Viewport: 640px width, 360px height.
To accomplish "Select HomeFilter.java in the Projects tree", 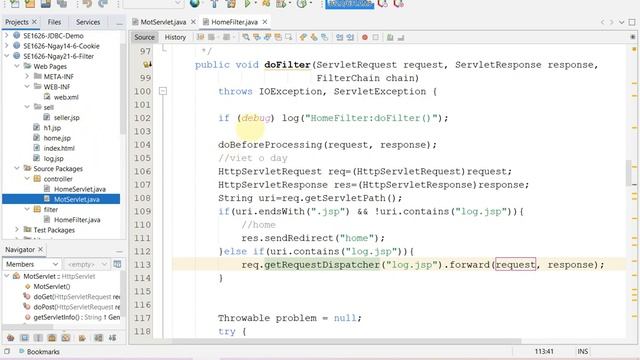I will (77, 220).
